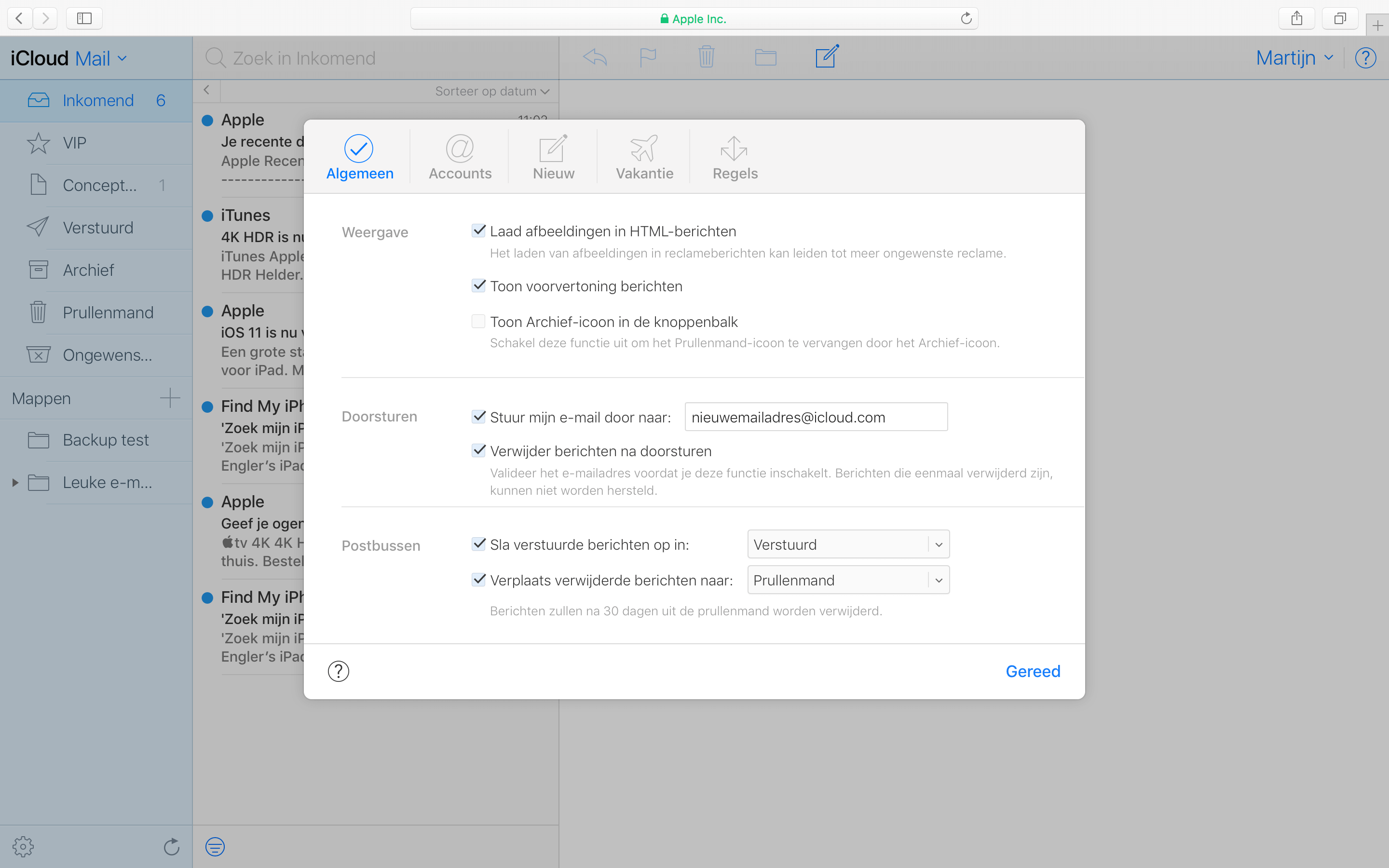The image size is (1389, 868).
Task: Toggle the Safari sidebar button
Action: click(84, 18)
